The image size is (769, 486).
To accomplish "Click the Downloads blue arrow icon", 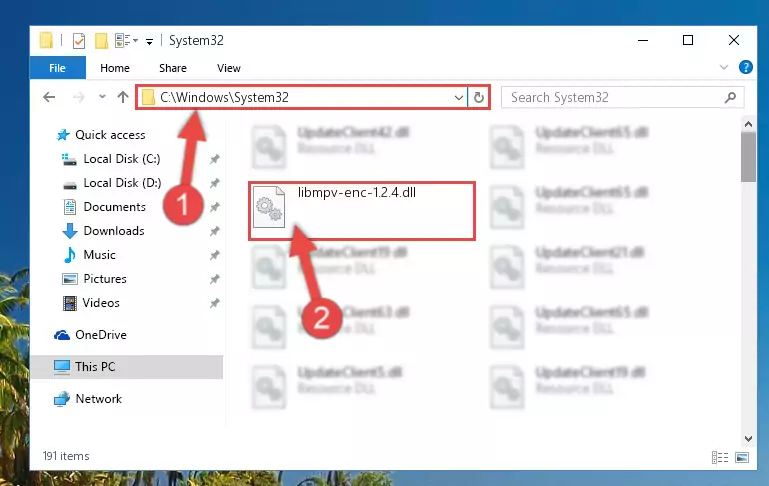I will click(x=70, y=230).
